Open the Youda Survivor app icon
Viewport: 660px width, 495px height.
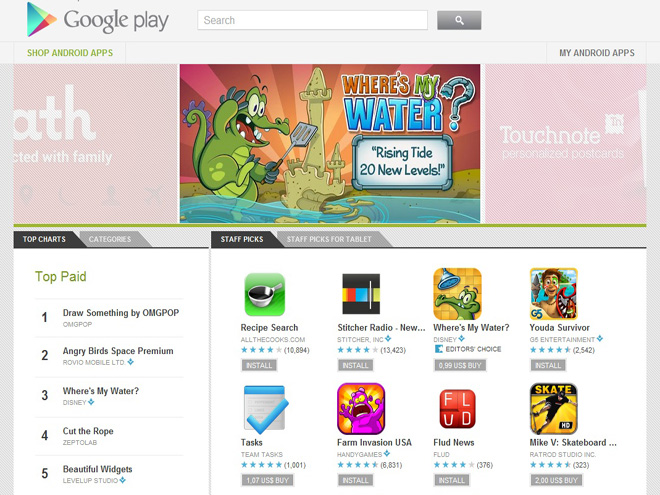(554, 294)
